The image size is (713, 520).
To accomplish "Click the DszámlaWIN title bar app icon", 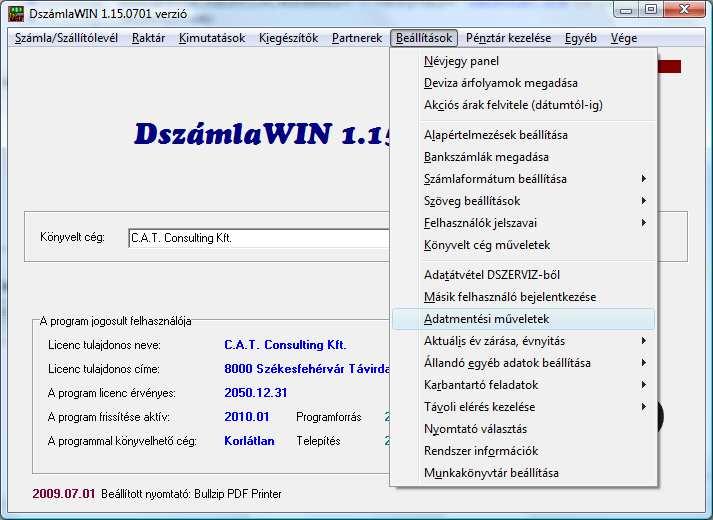I will tap(16, 14).
